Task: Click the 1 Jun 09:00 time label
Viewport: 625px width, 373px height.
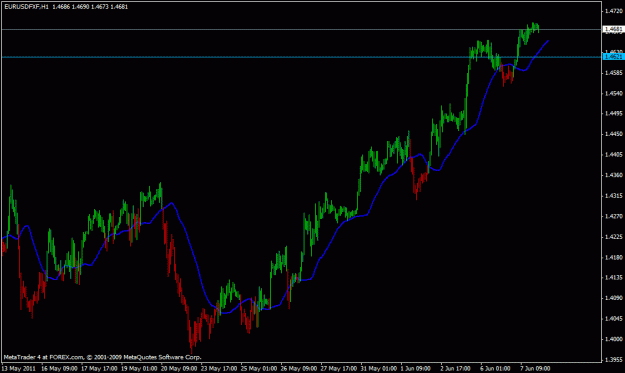Action: click(x=415, y=369)
